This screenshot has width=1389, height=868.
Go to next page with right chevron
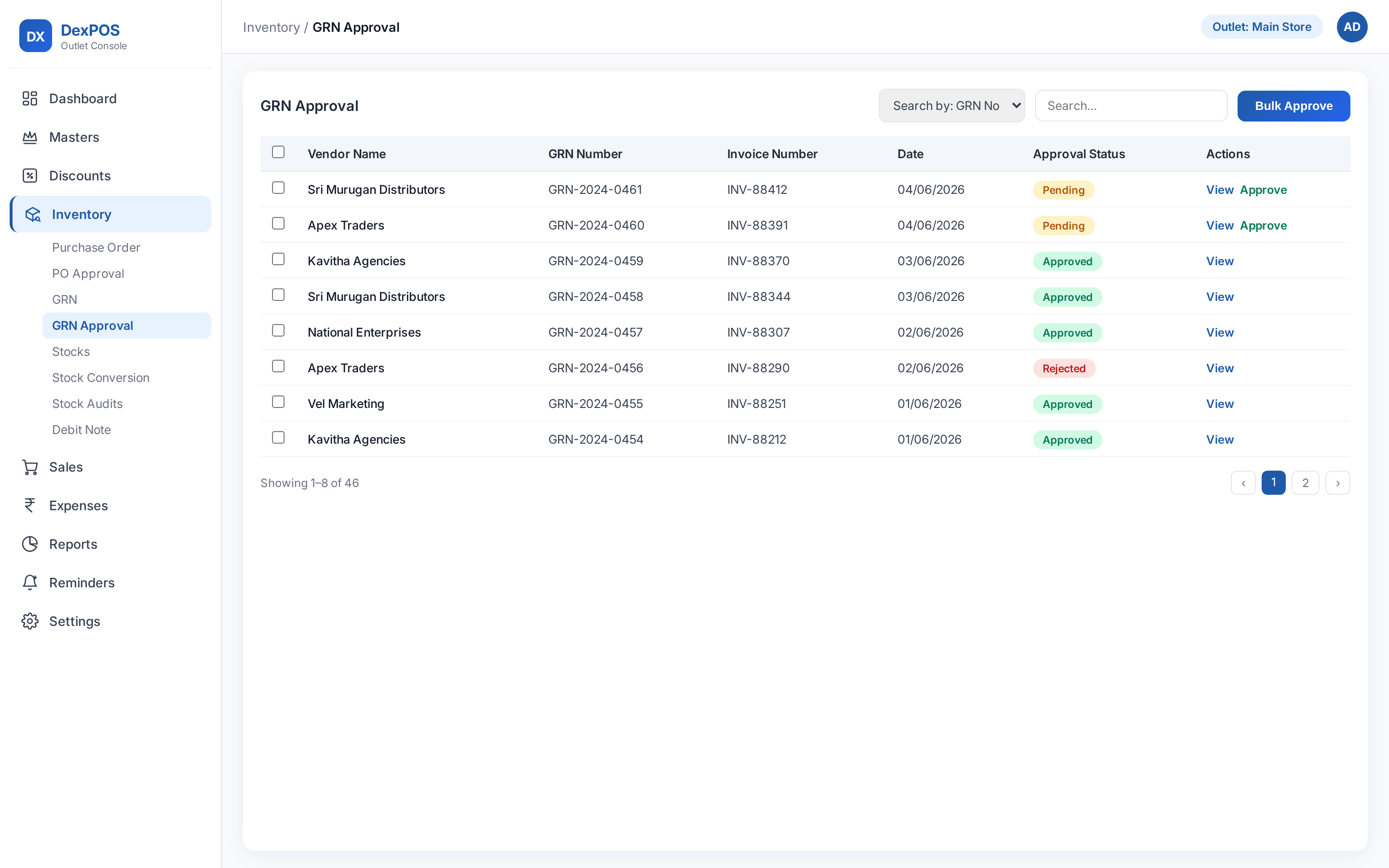(x=1338, y=483)
